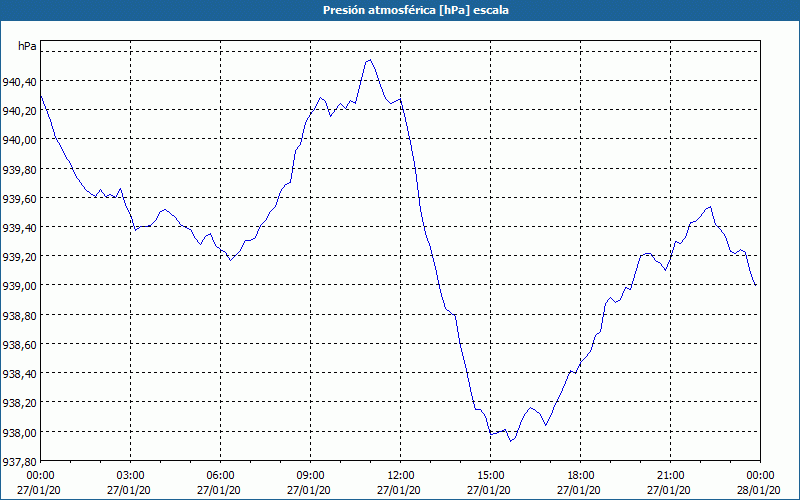
Task: Click the 940,00 y-axis value
Action: tap(19, 139)
